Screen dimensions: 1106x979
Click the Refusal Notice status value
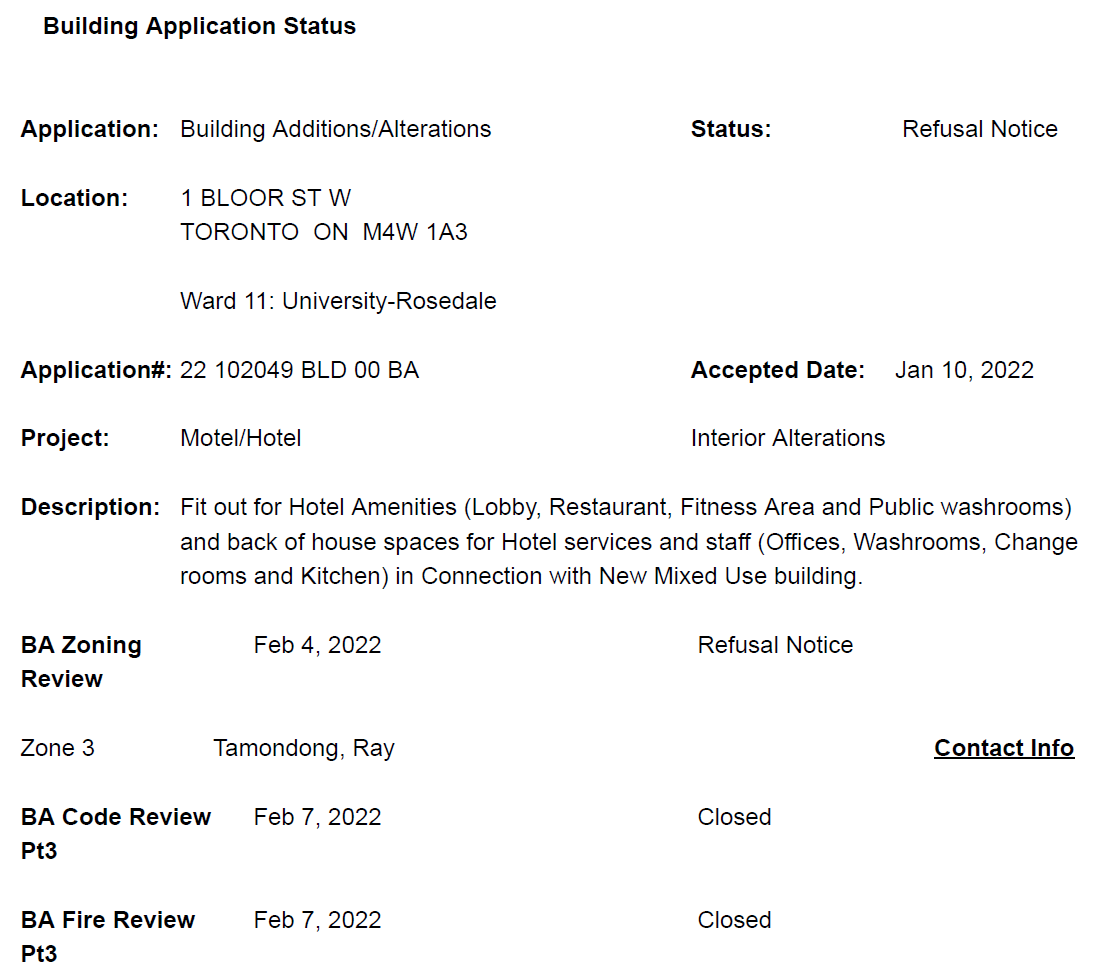pos(979,129)
